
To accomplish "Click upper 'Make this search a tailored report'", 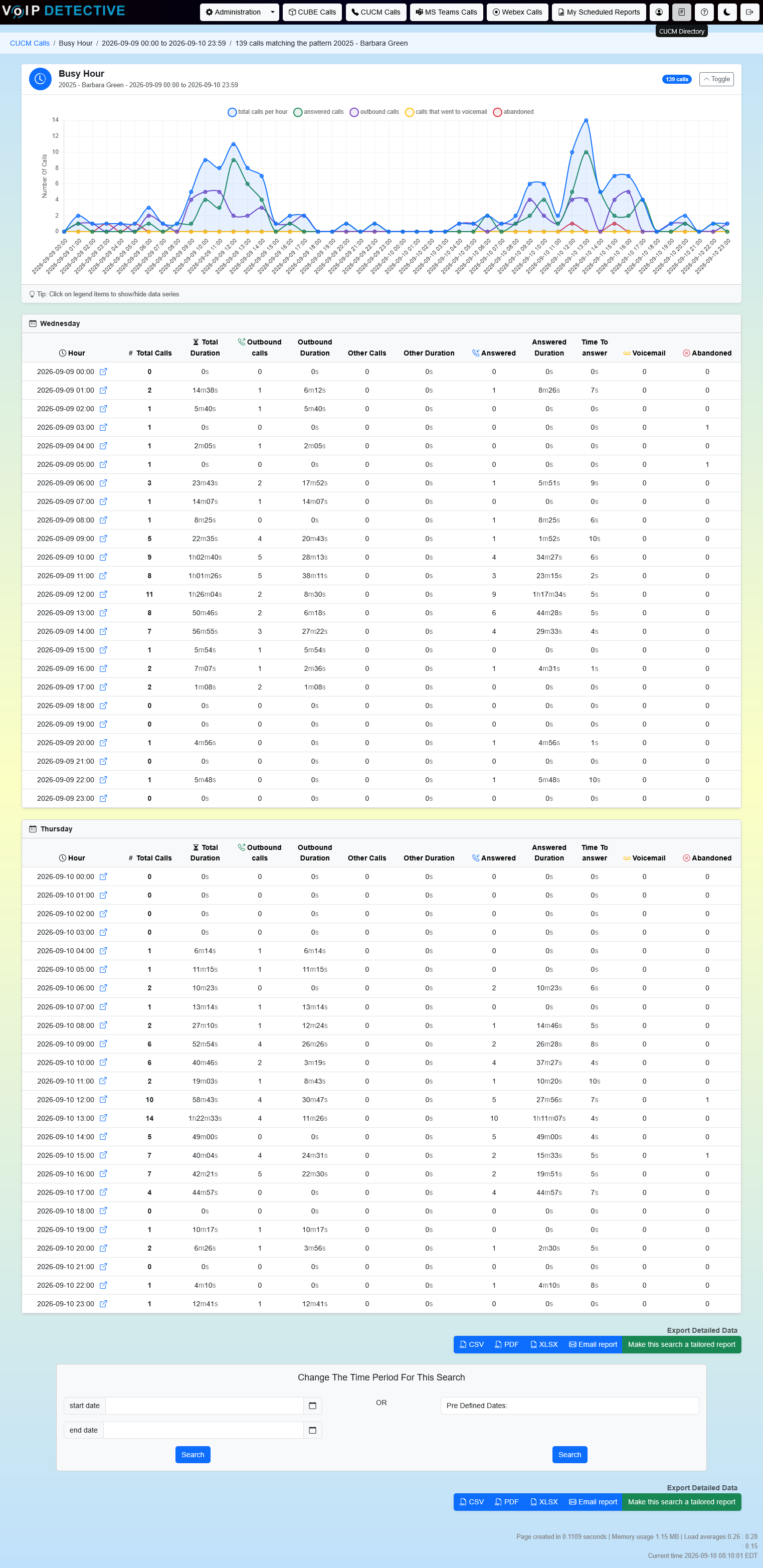I will tap(681, 1344).
